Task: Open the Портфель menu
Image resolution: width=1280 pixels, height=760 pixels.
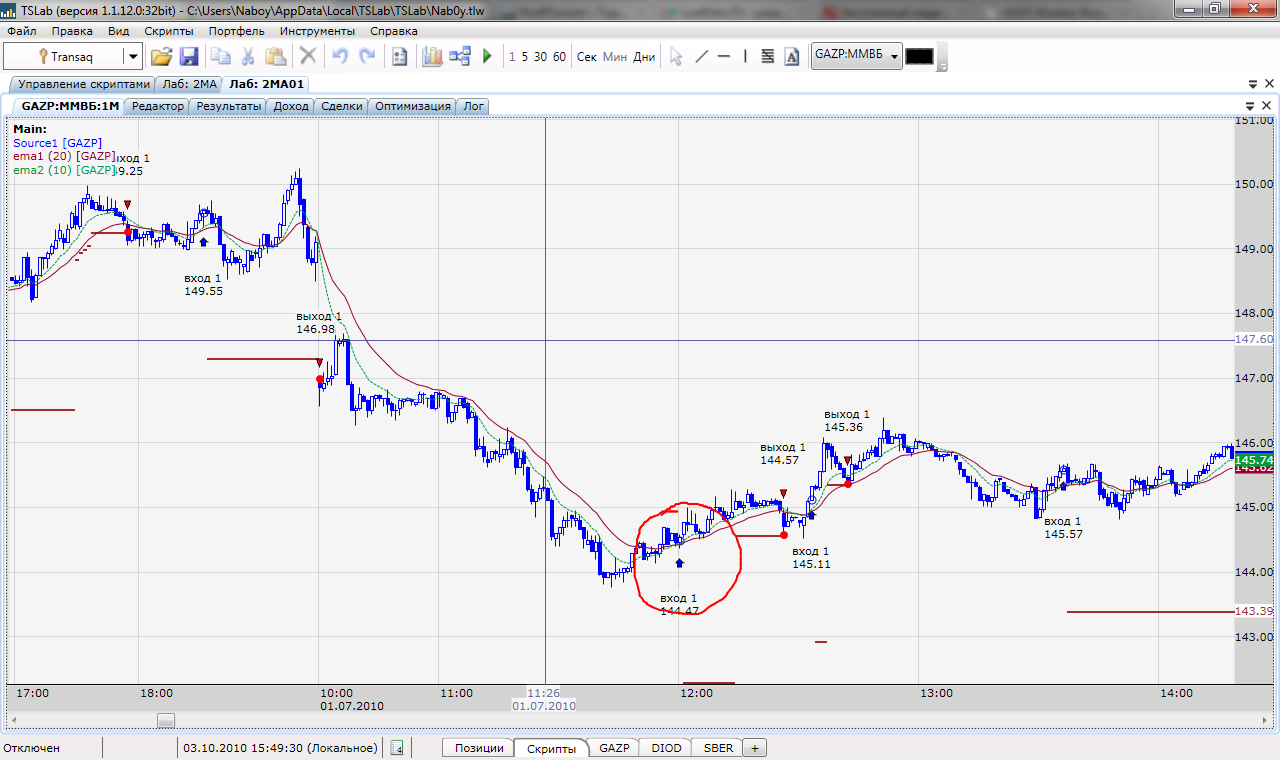Action: (237, 31)
